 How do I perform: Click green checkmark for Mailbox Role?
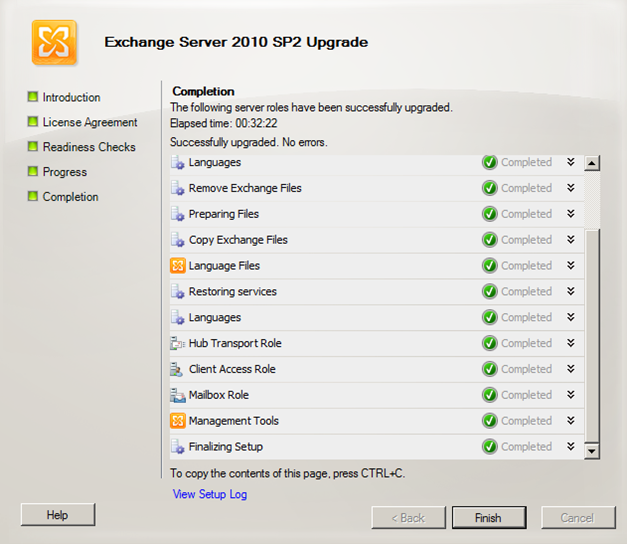click(x=489, y=395)
